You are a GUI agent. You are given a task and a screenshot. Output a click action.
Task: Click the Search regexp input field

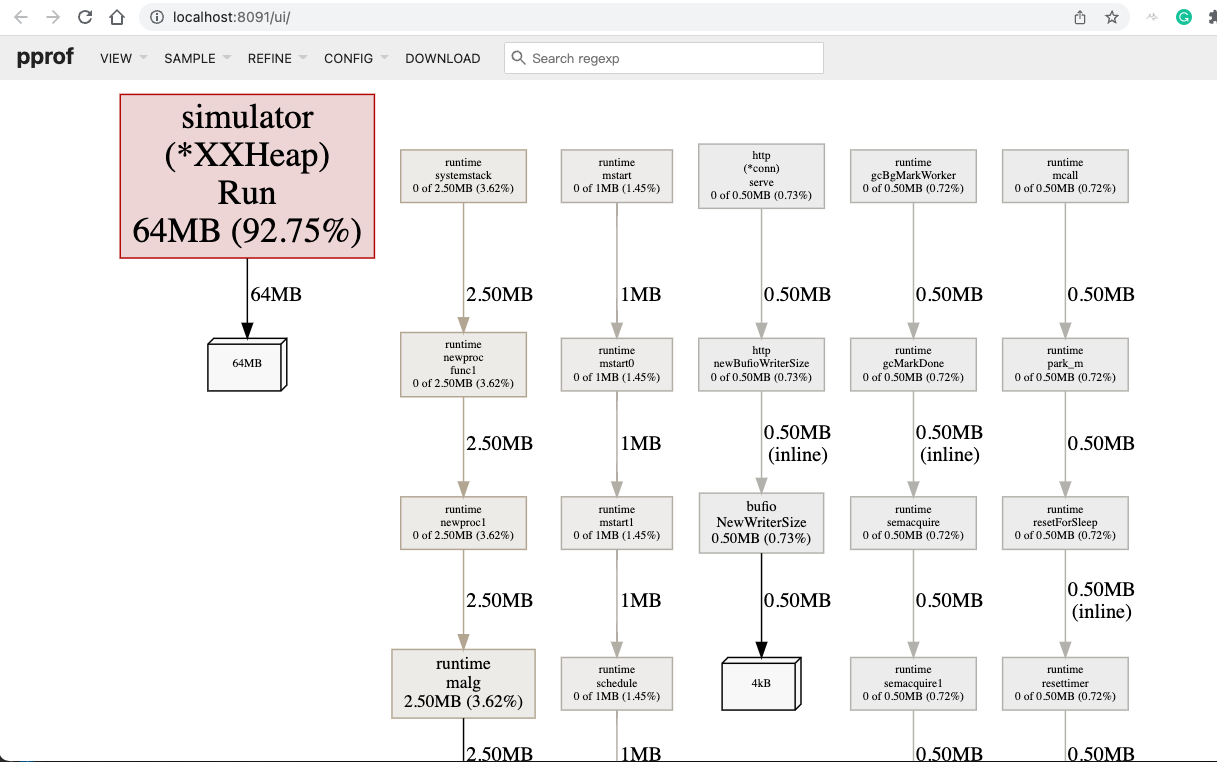pyautogui.click(x=663, y=58)
